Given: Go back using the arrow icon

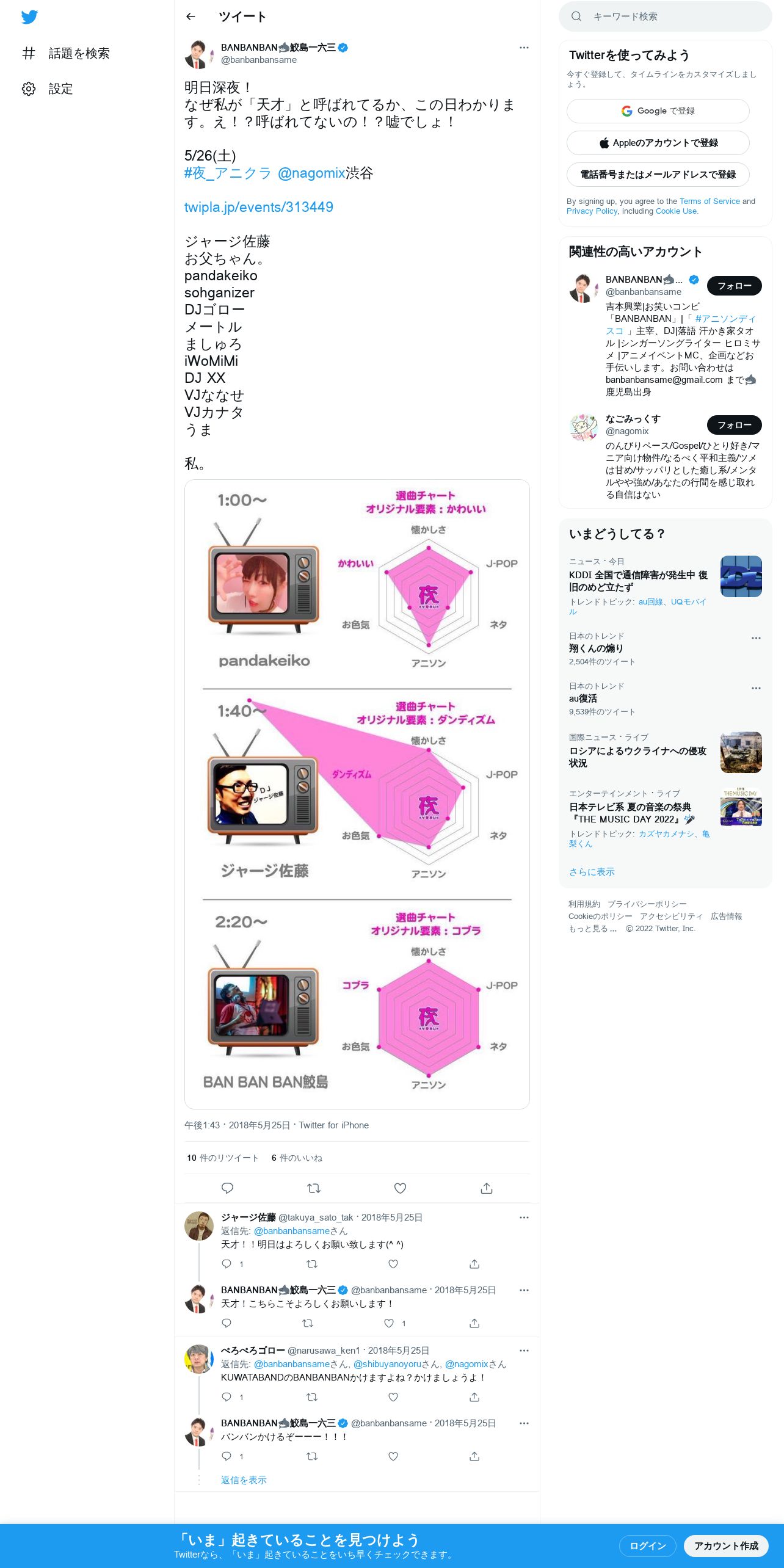Looking at the screenshot, I should click(x=191, y=17).
